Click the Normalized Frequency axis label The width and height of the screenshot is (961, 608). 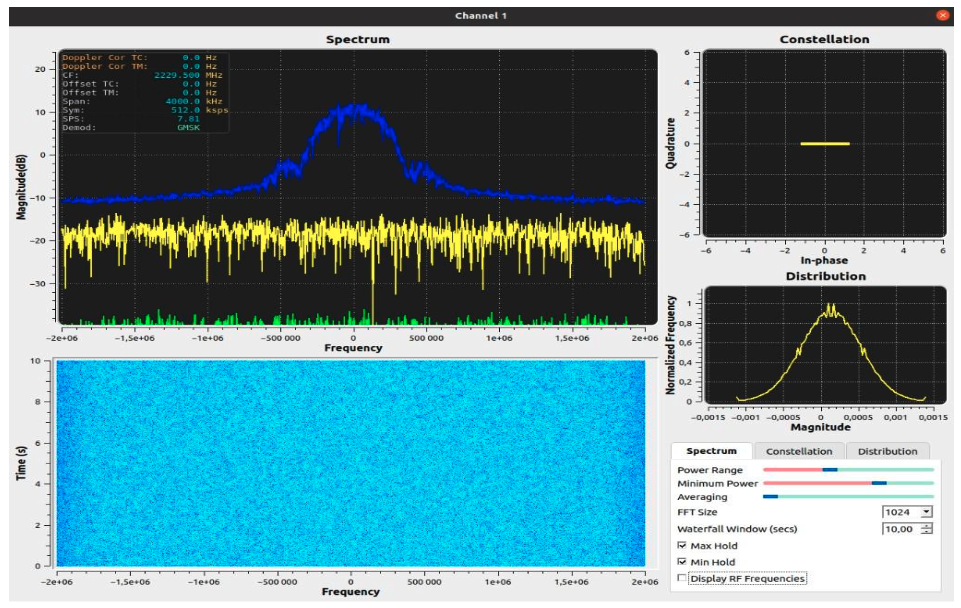coord(670,345)
